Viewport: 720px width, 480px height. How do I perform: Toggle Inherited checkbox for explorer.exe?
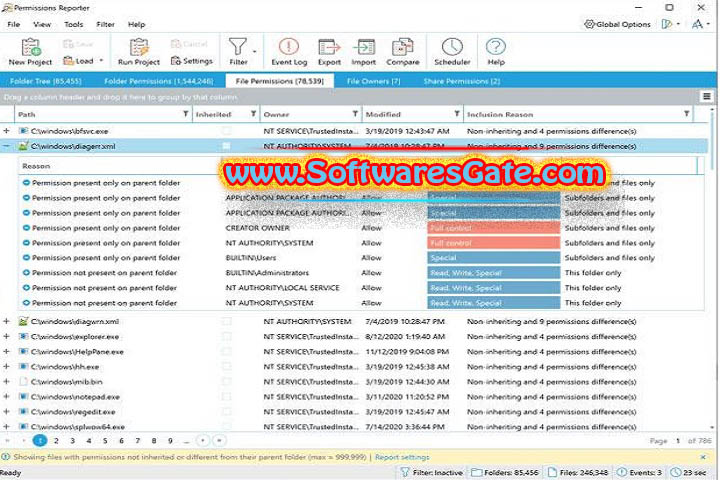226,337
